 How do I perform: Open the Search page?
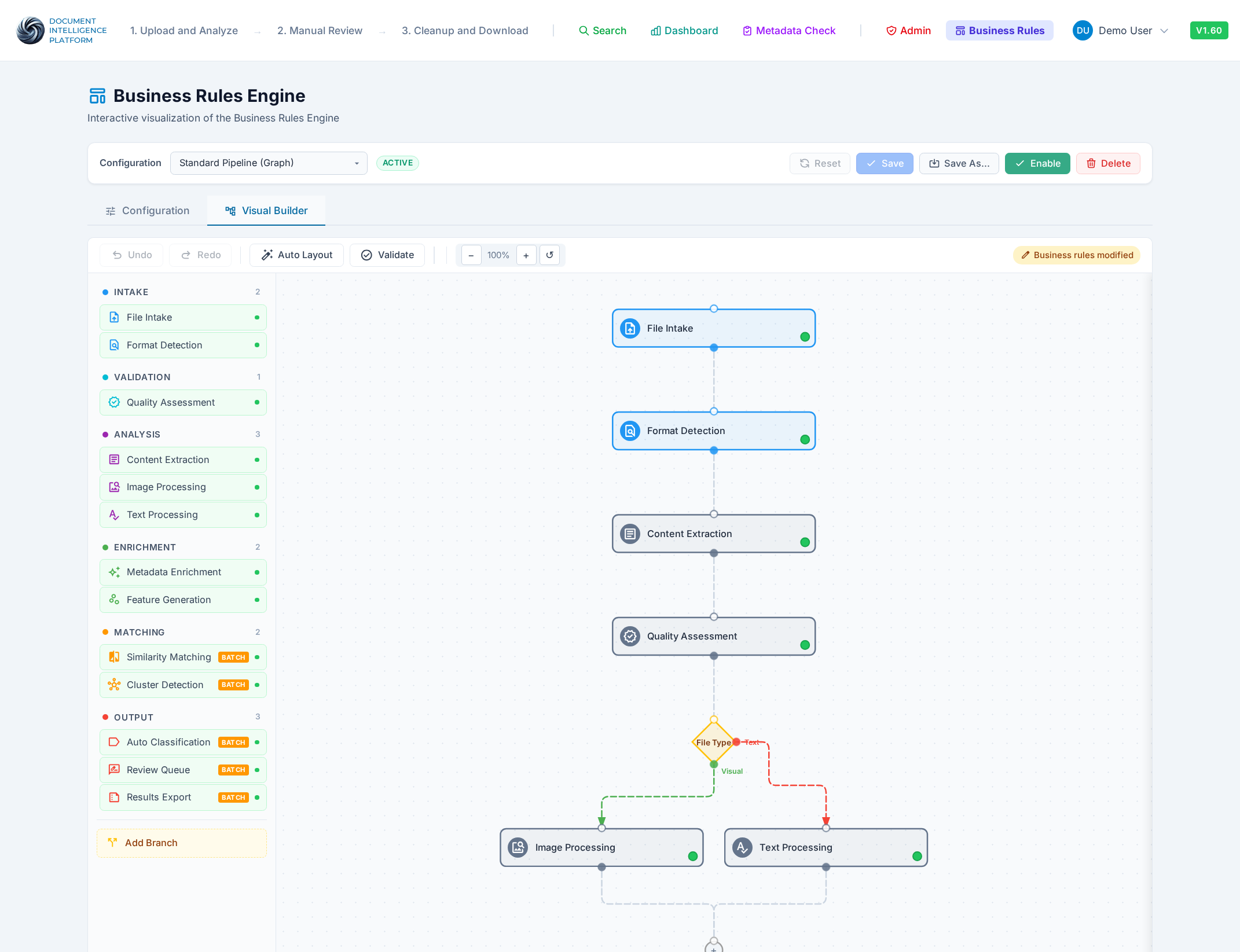pyautogui.click(x=603, y=31)
